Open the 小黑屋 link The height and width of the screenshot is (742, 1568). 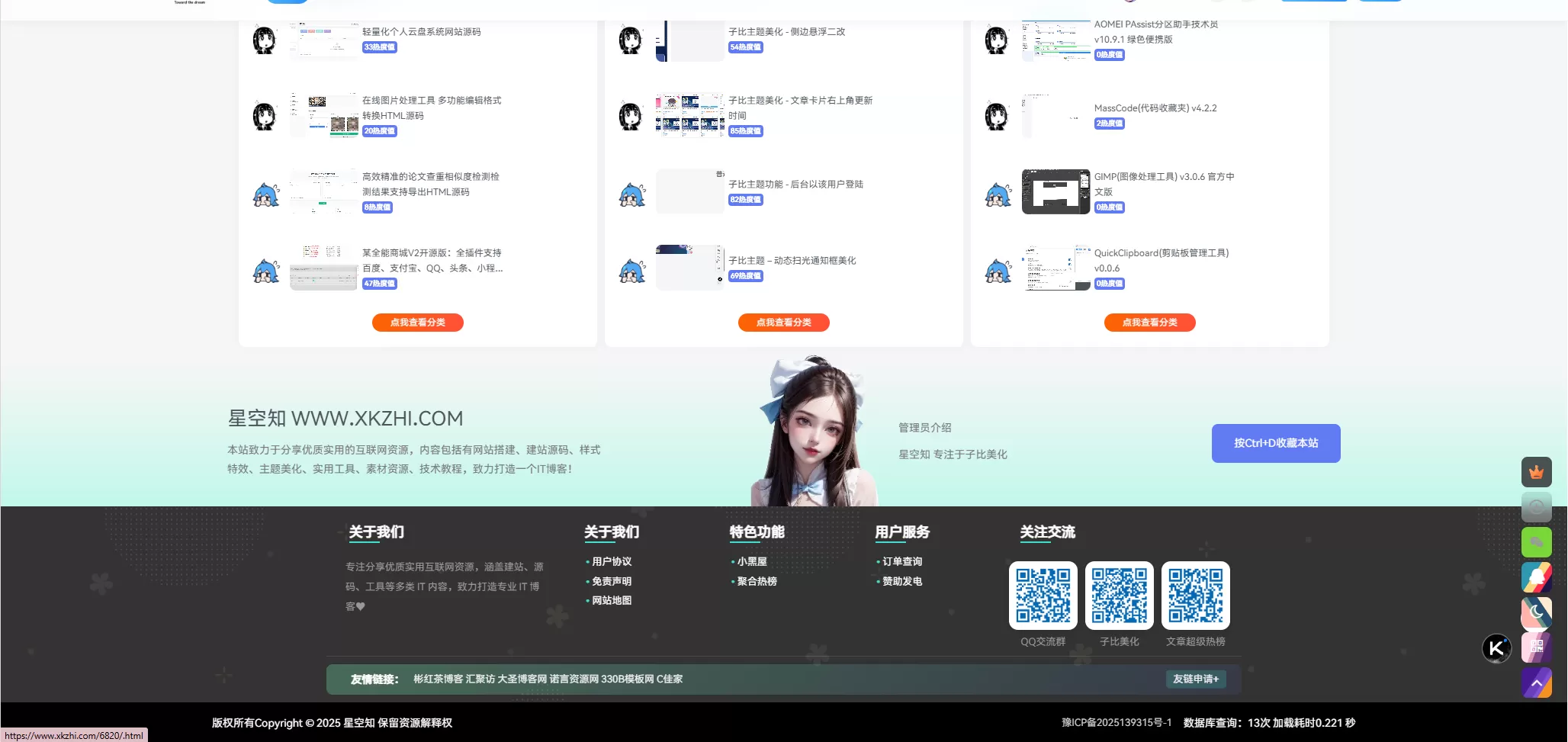point(753,561)
